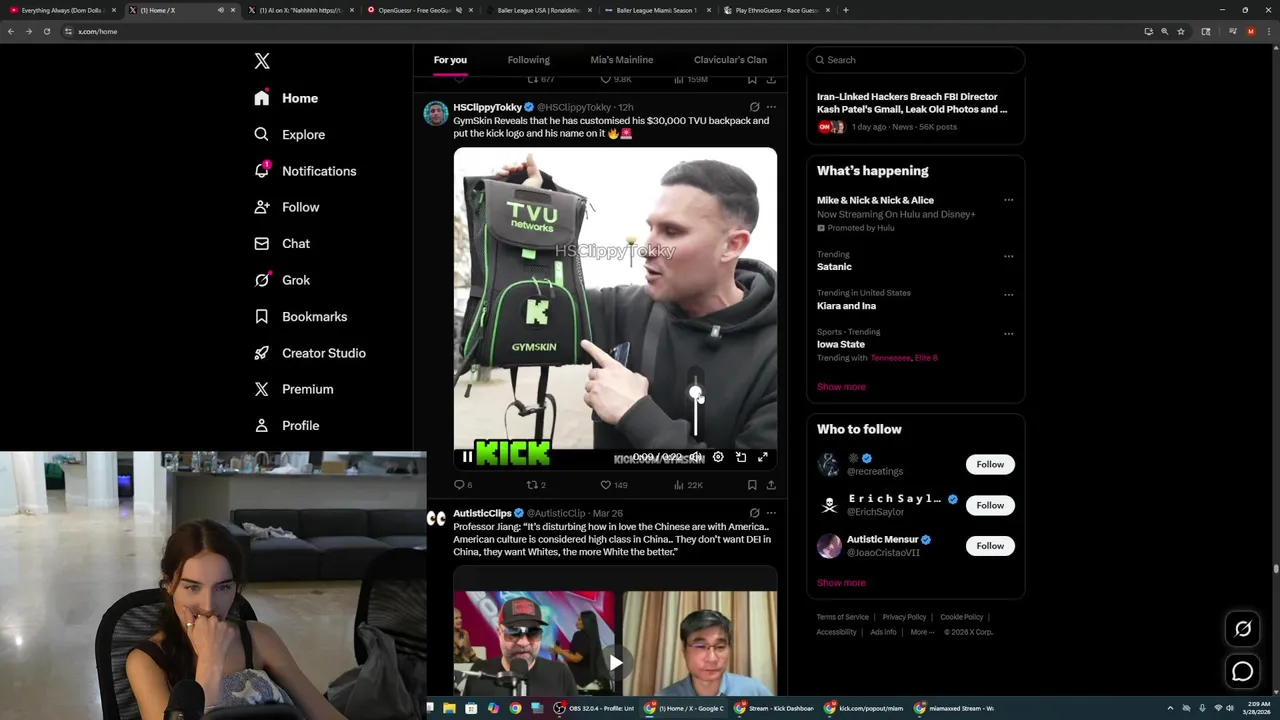Show more under What's happening

point(841,387)
